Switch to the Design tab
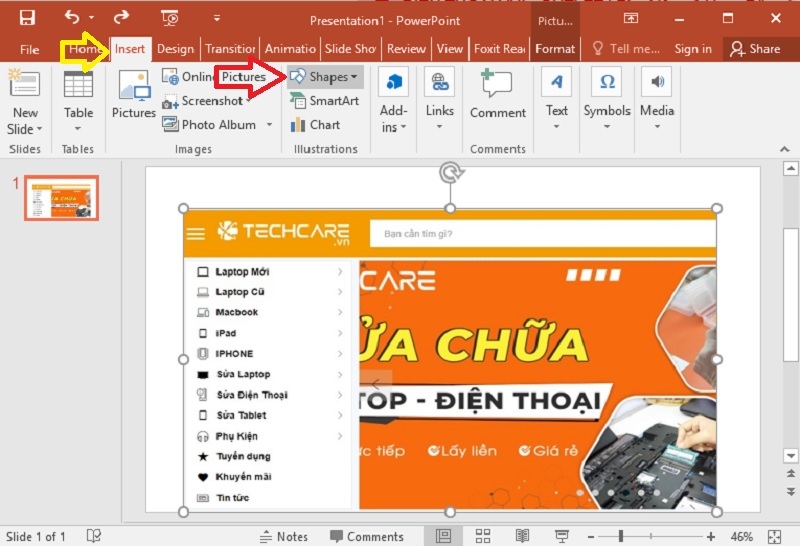Screen dimensions: 800x546 point(176,49)
